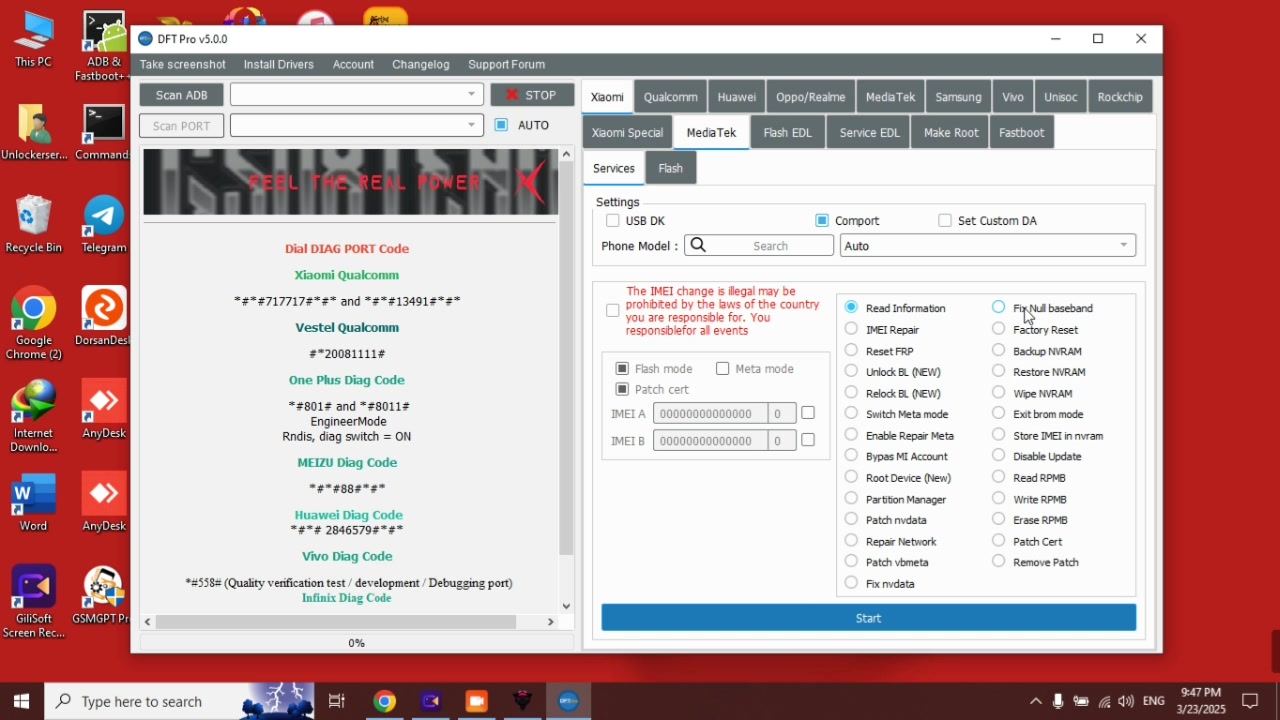Choose Backup NVRAM radio button
This screenshot has height=720, width=1280.
pos(998,350)
